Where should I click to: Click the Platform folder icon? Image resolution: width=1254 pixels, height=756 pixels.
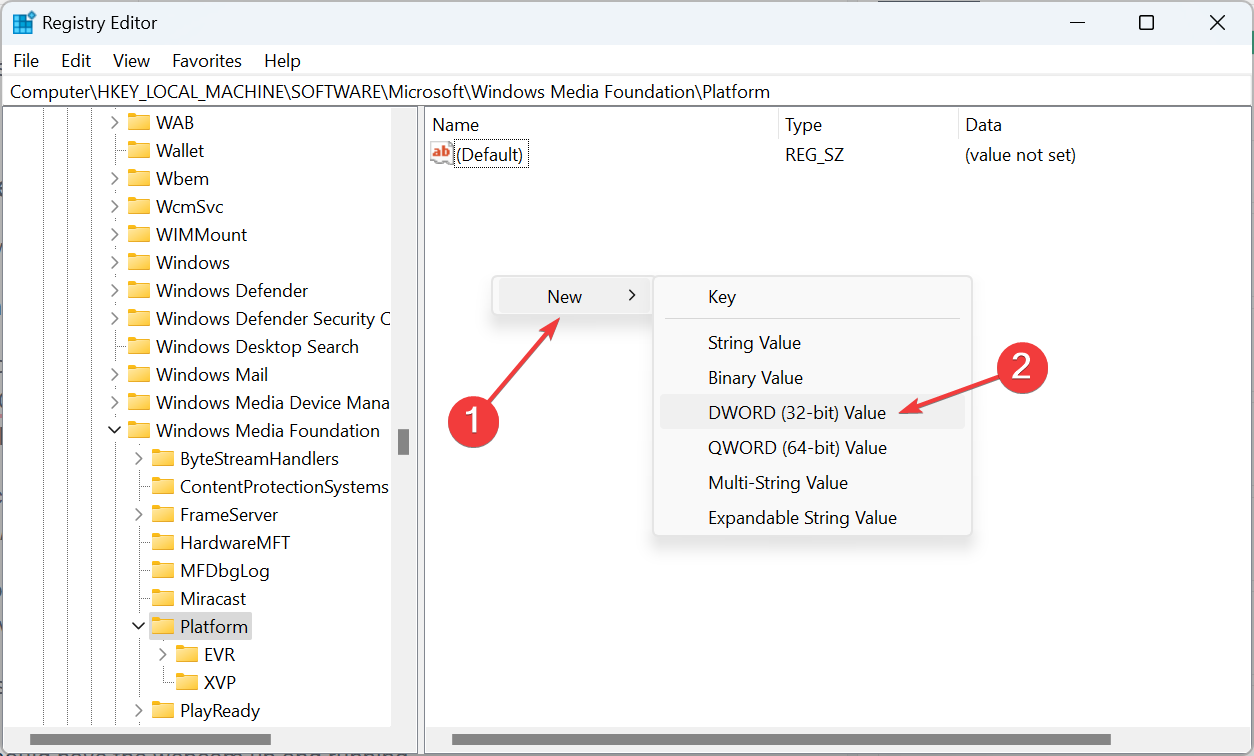[163, 627]
